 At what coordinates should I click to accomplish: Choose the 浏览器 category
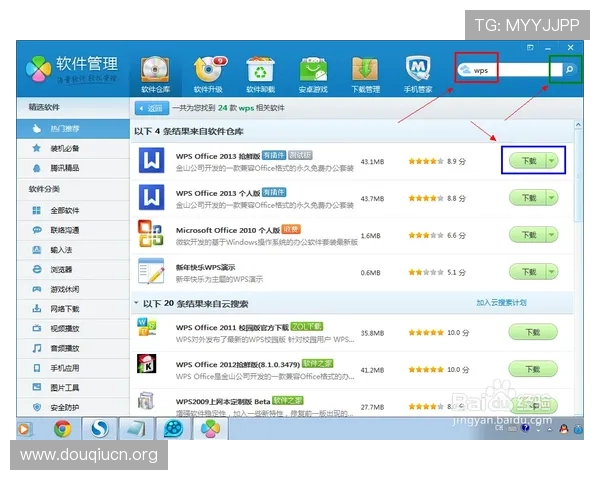pos(61,269)
